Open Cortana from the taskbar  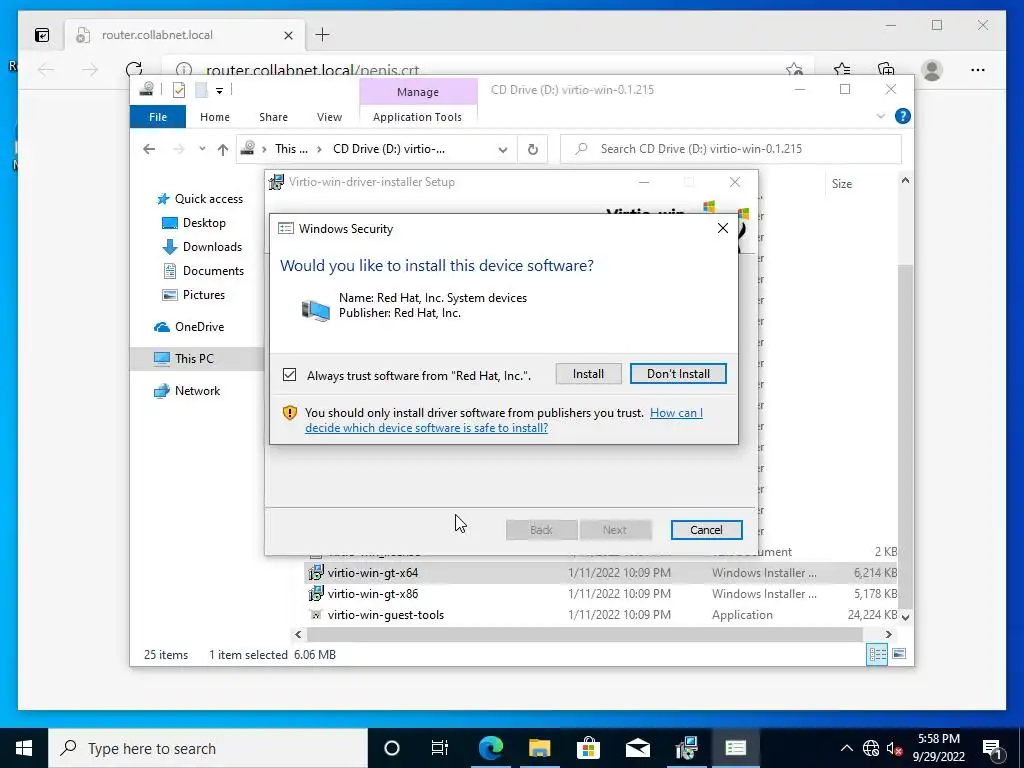(391, 748)
